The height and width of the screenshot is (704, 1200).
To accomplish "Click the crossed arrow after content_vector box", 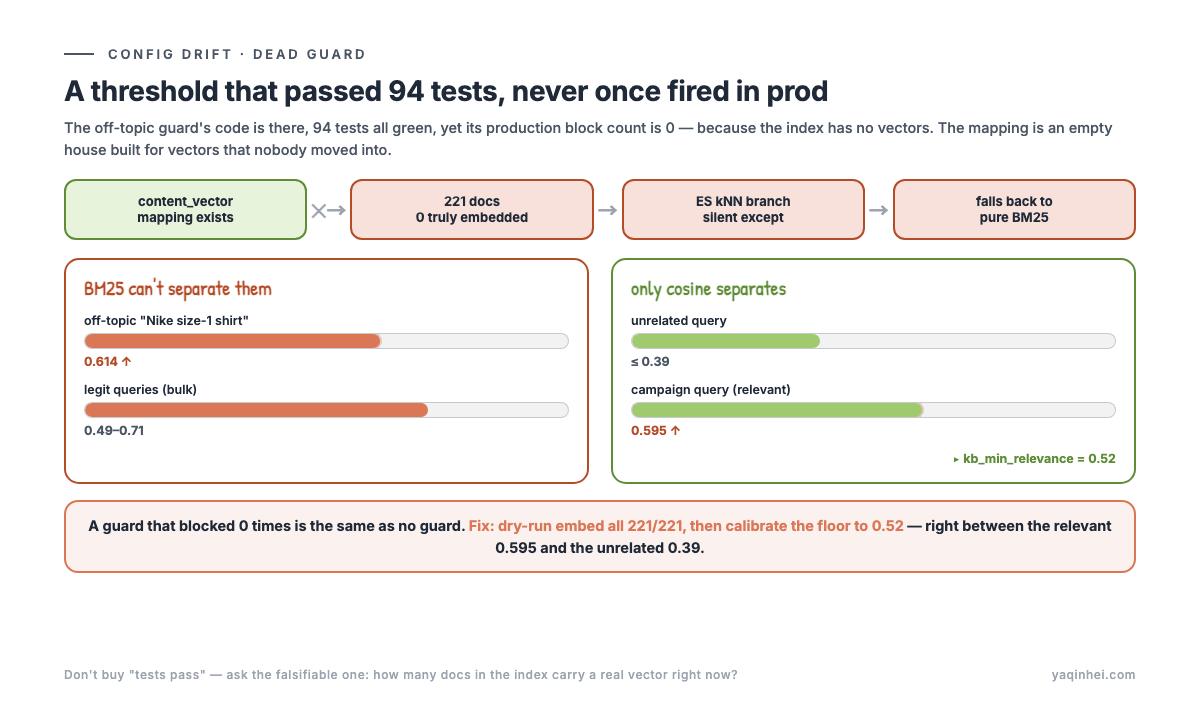I will (x=328, y=210).
